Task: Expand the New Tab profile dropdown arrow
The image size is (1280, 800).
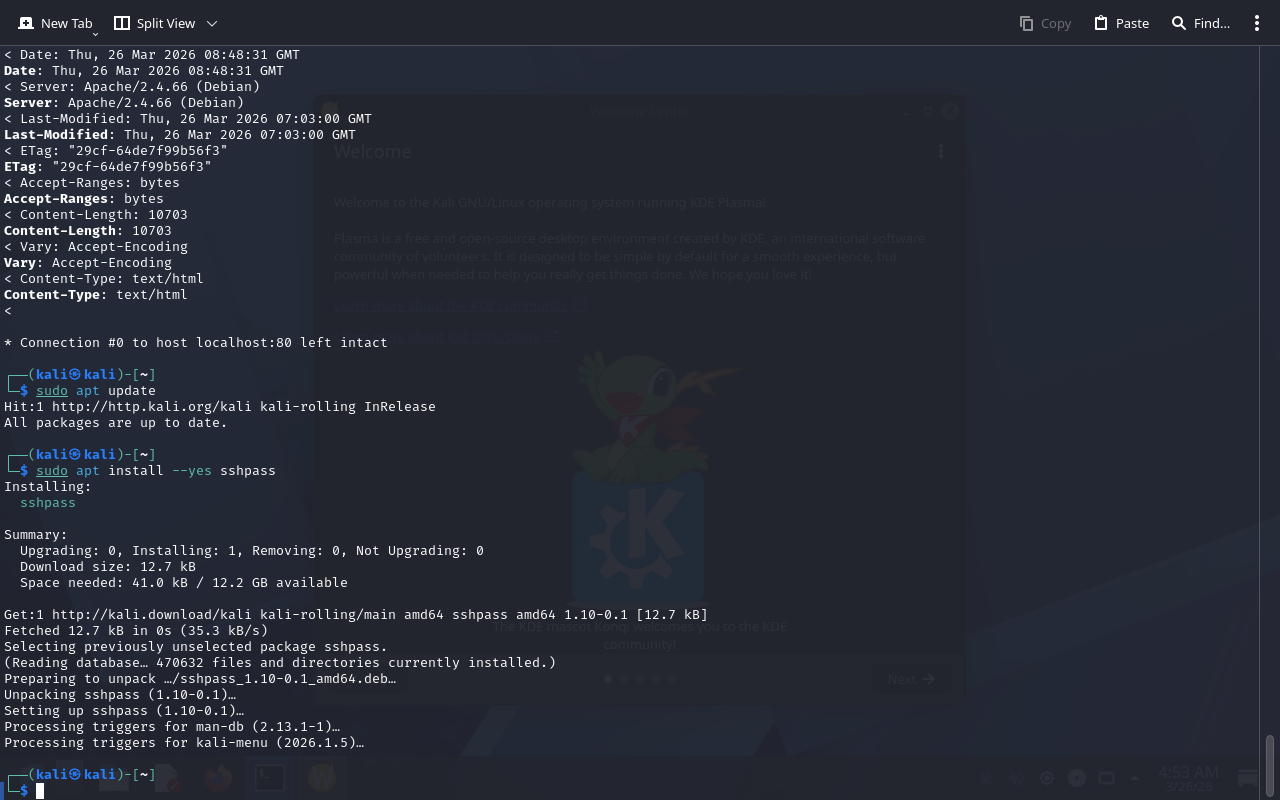Action: (95, 34)
